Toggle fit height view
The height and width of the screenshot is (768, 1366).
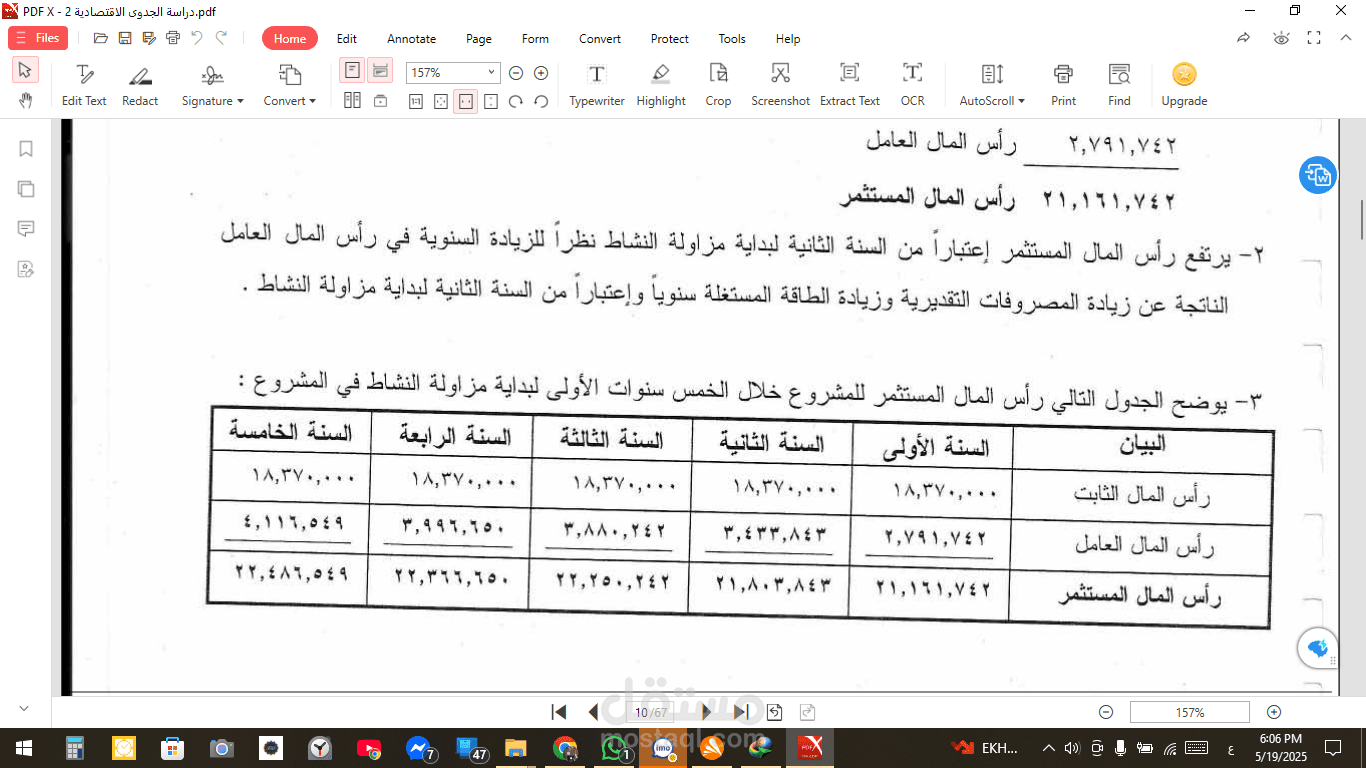click(x=491, y=101)
